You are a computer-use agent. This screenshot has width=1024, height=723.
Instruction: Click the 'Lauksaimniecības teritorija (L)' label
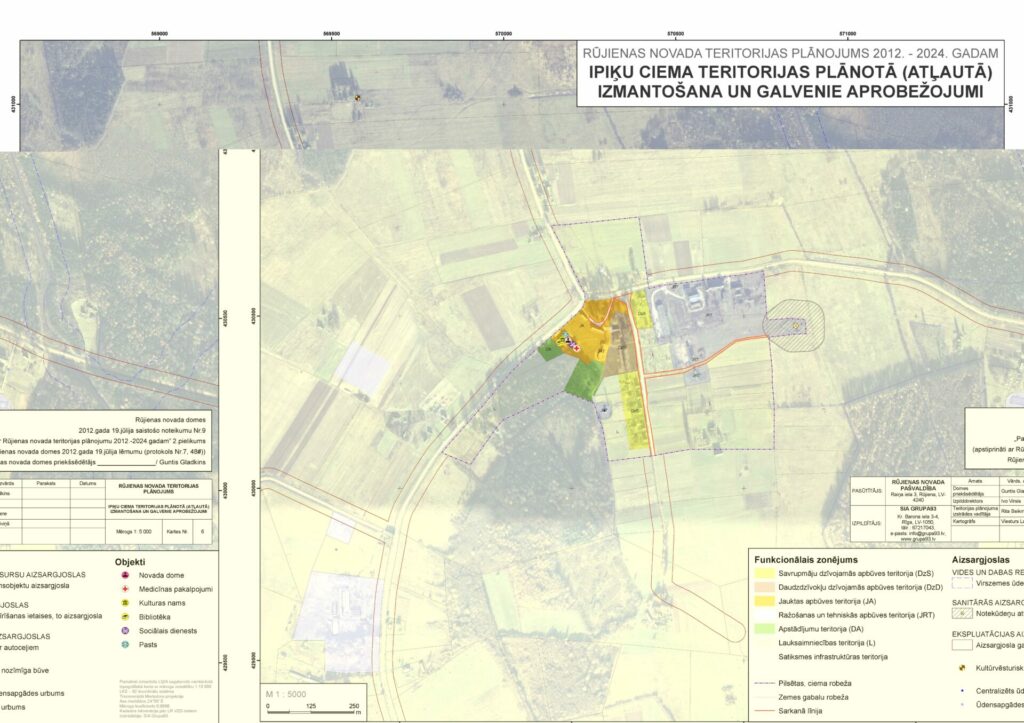point(827,643)
